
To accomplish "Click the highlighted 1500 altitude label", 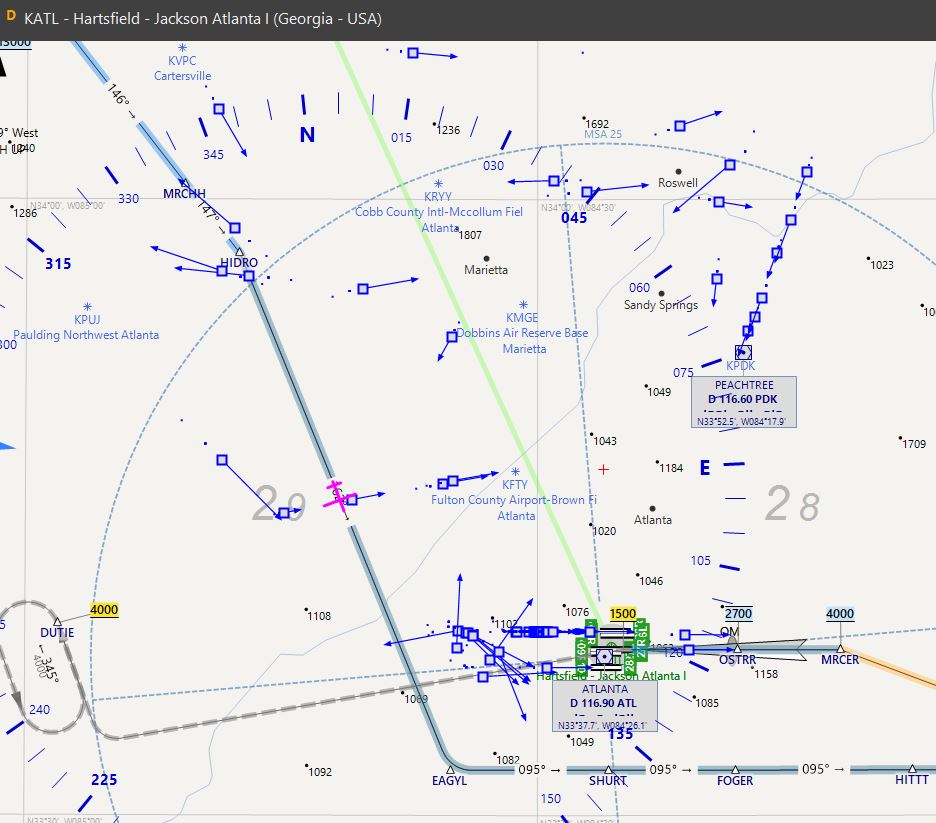I will tap(623, 613).
